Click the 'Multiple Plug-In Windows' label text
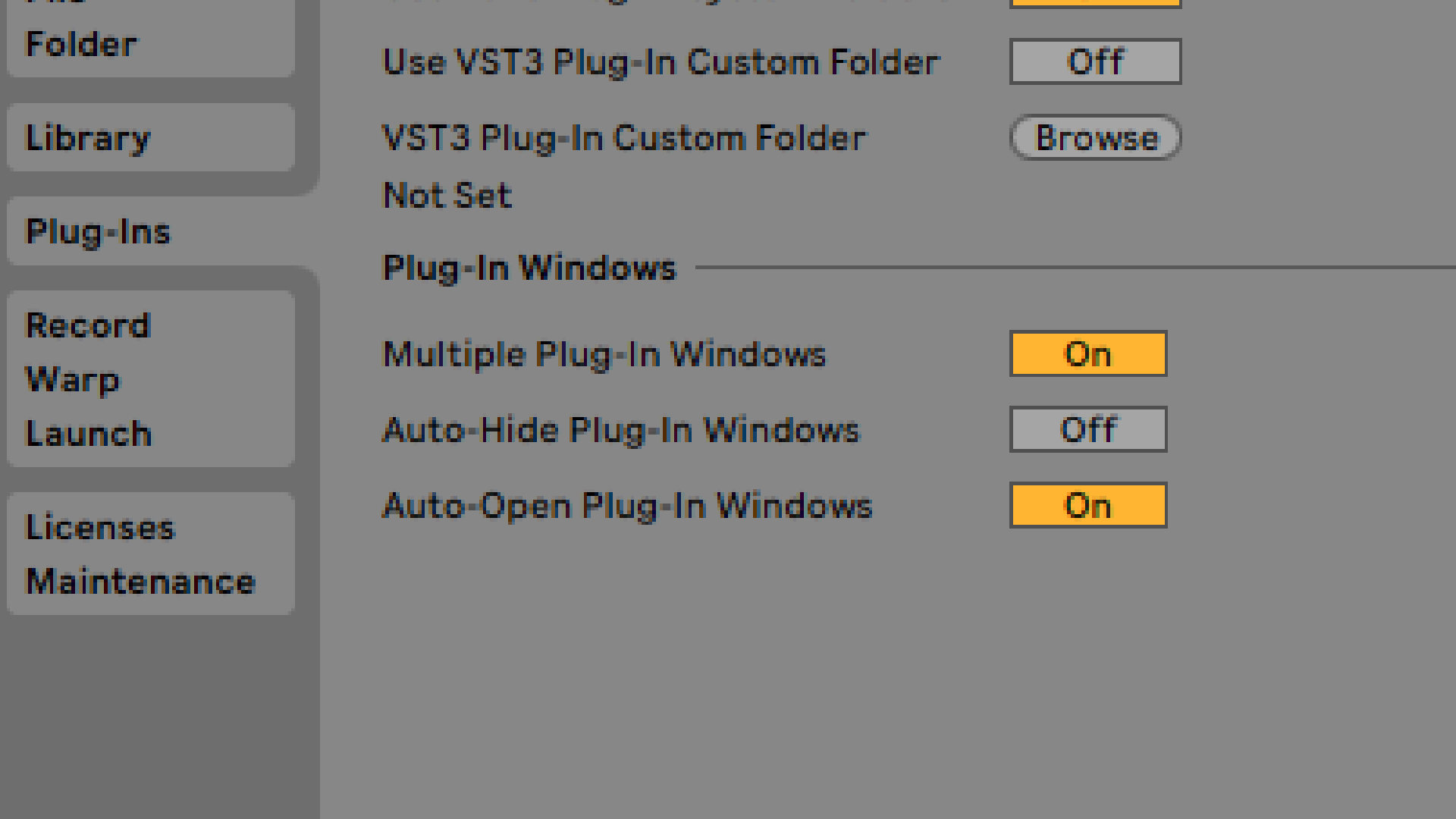The image size is (1456, 819). (604, 355)
